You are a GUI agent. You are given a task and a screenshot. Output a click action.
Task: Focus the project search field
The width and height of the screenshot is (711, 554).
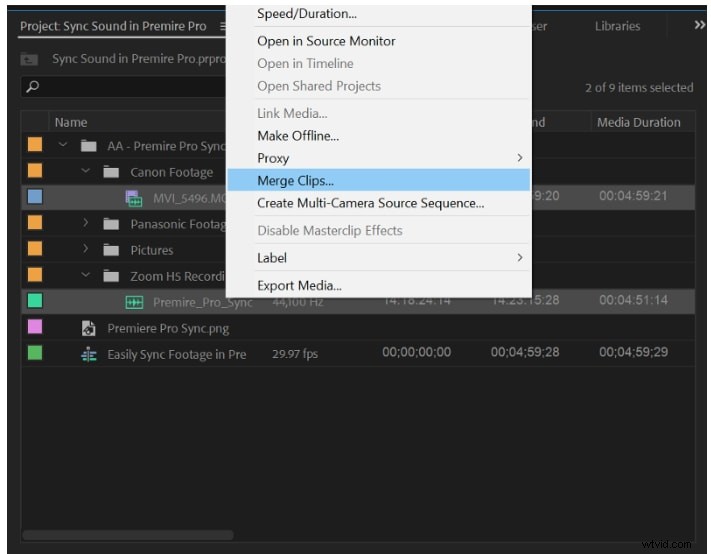coord(123,86)
